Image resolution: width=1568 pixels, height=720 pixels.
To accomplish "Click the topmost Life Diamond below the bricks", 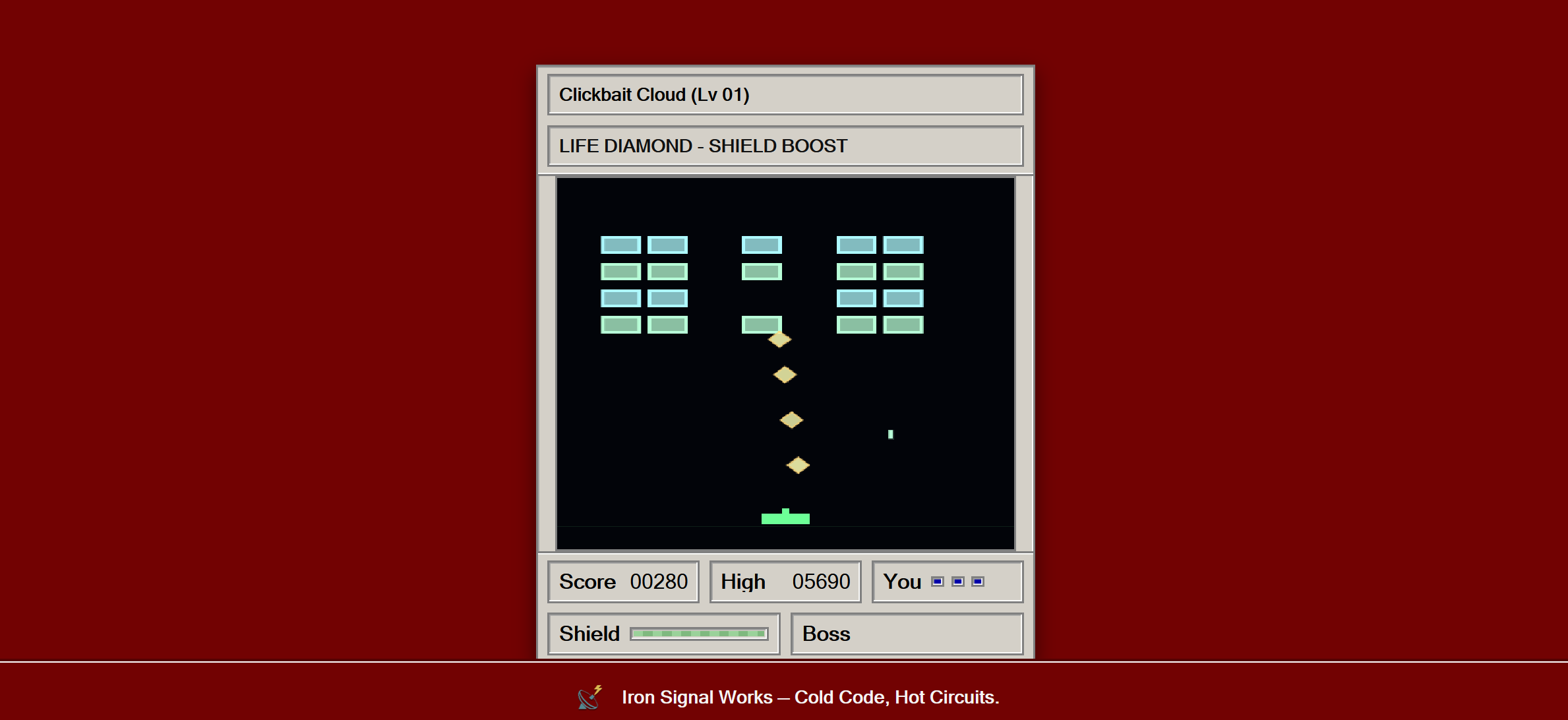I will click(x=780, y=339).
